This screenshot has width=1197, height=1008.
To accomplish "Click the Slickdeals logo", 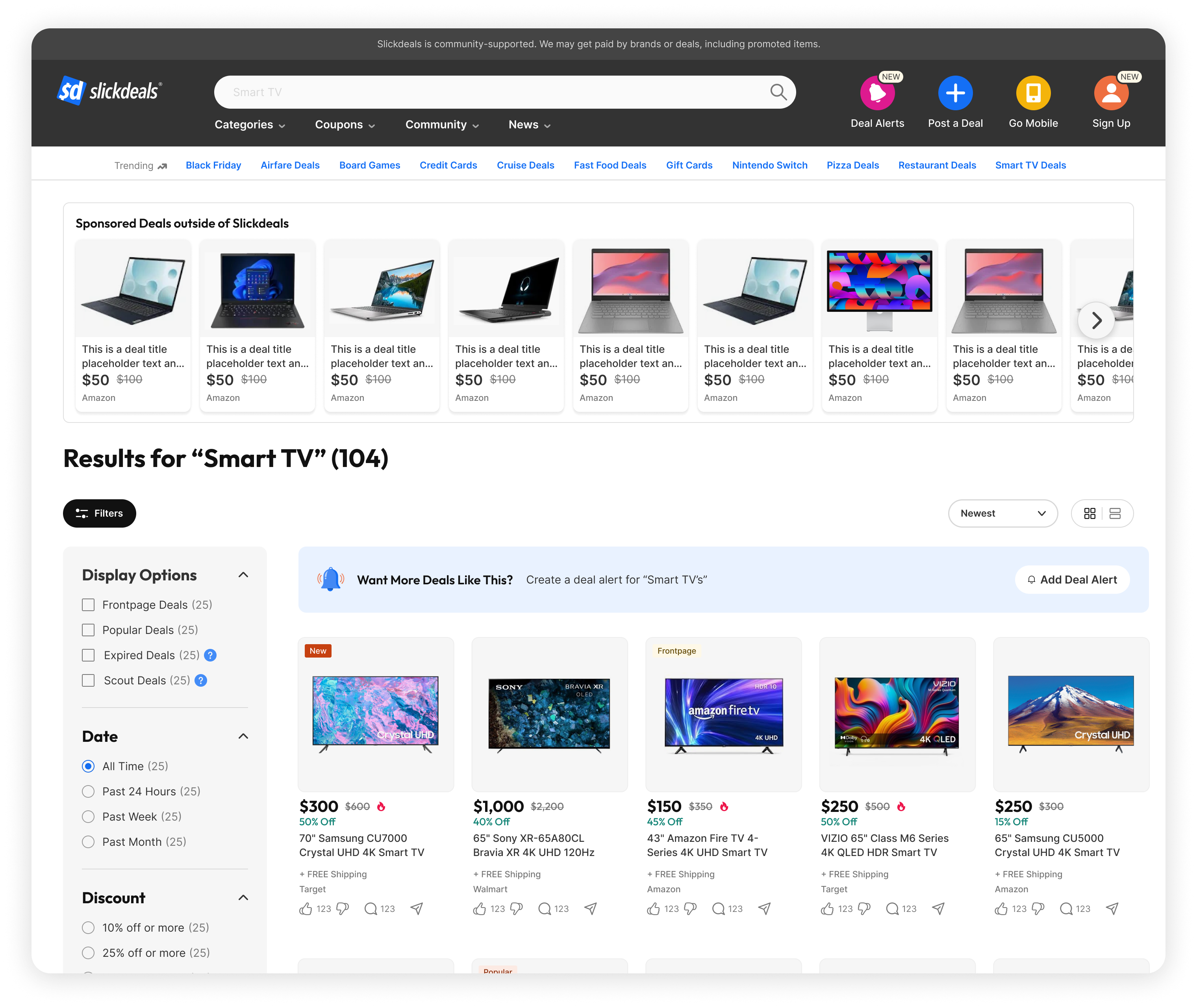I will click(109, 91).
